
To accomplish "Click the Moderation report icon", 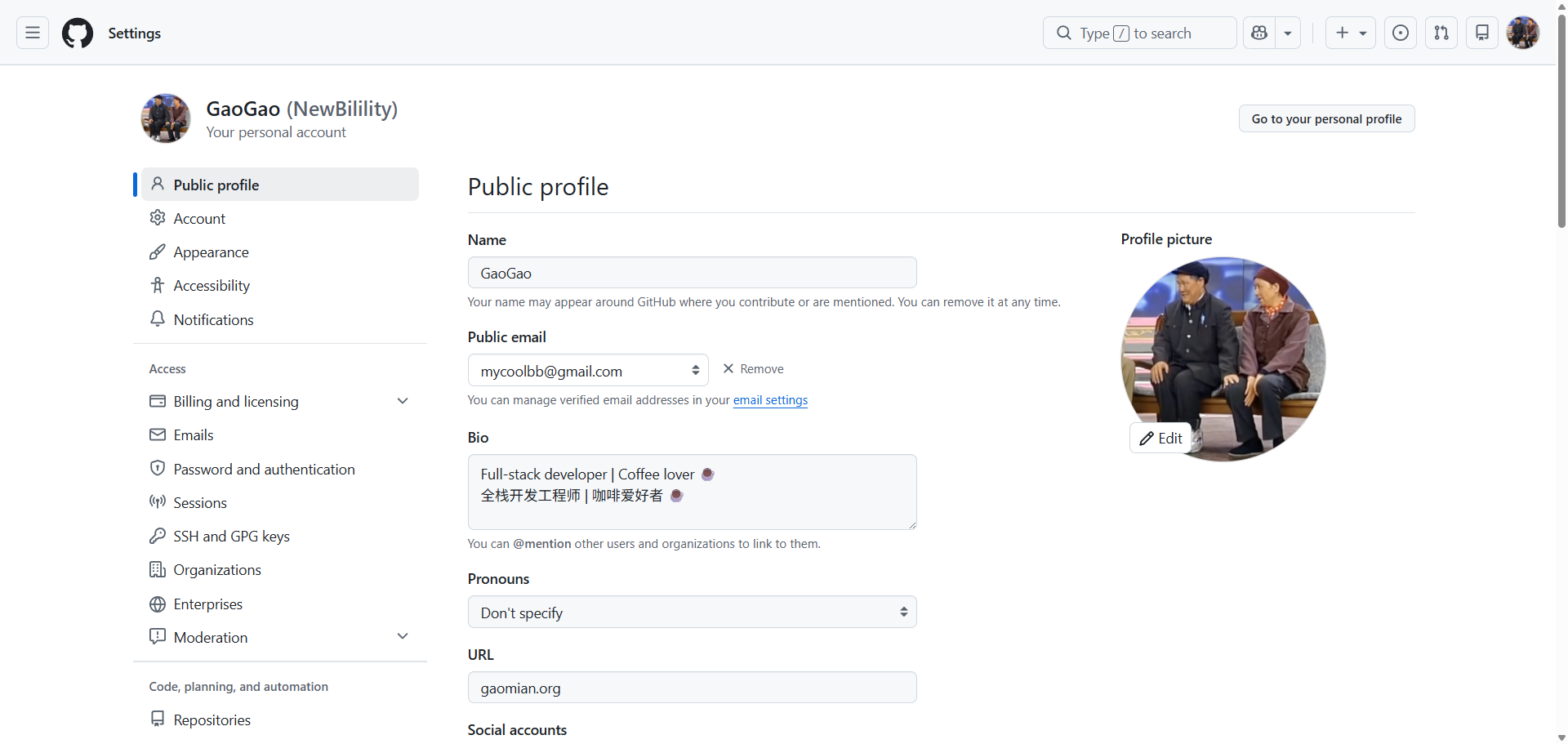I will 158,636.
